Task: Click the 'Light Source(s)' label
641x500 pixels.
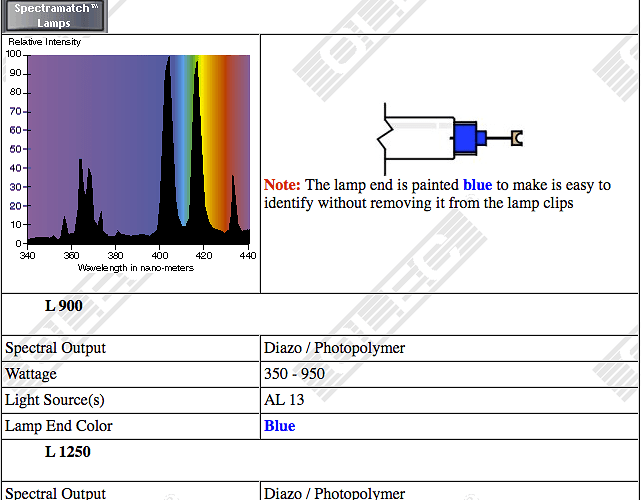Action: [55, 400]
